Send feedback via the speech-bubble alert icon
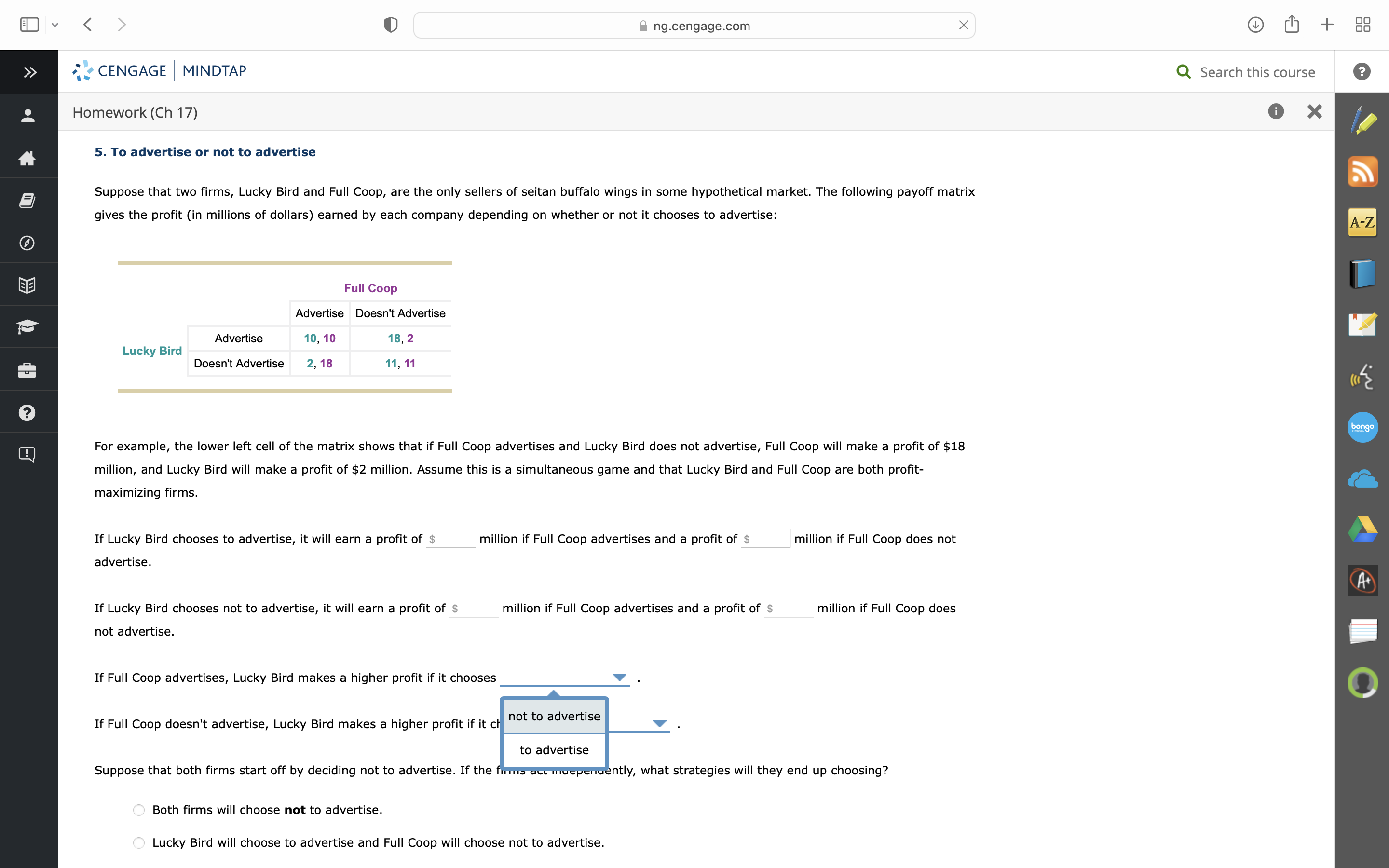 [x=27, y=453]
